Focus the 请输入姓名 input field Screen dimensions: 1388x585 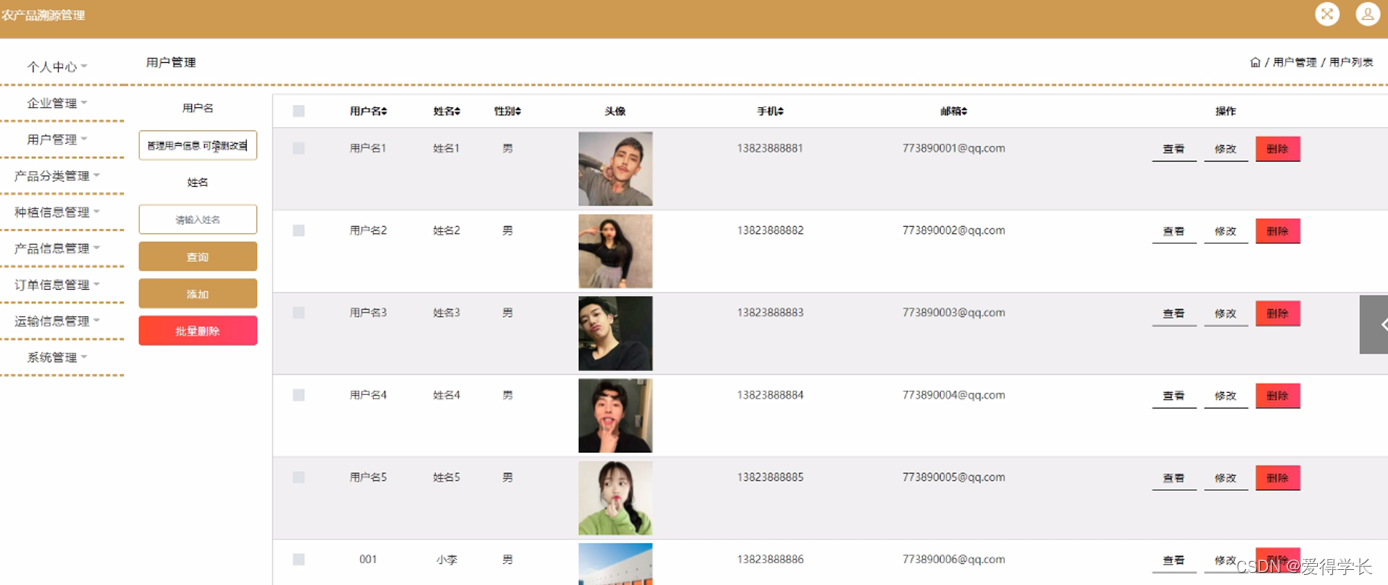pyautogui.click(x=198, y=219)
